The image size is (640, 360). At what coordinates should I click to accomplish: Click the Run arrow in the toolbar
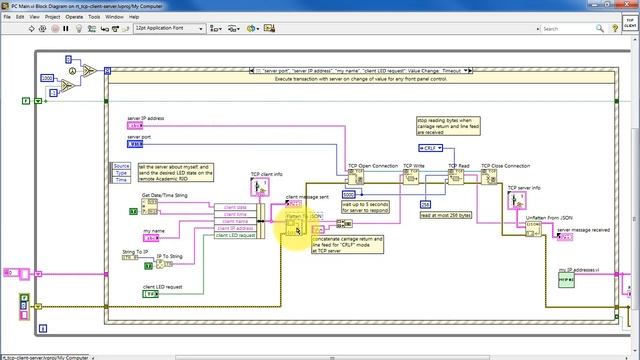[31, 29]
